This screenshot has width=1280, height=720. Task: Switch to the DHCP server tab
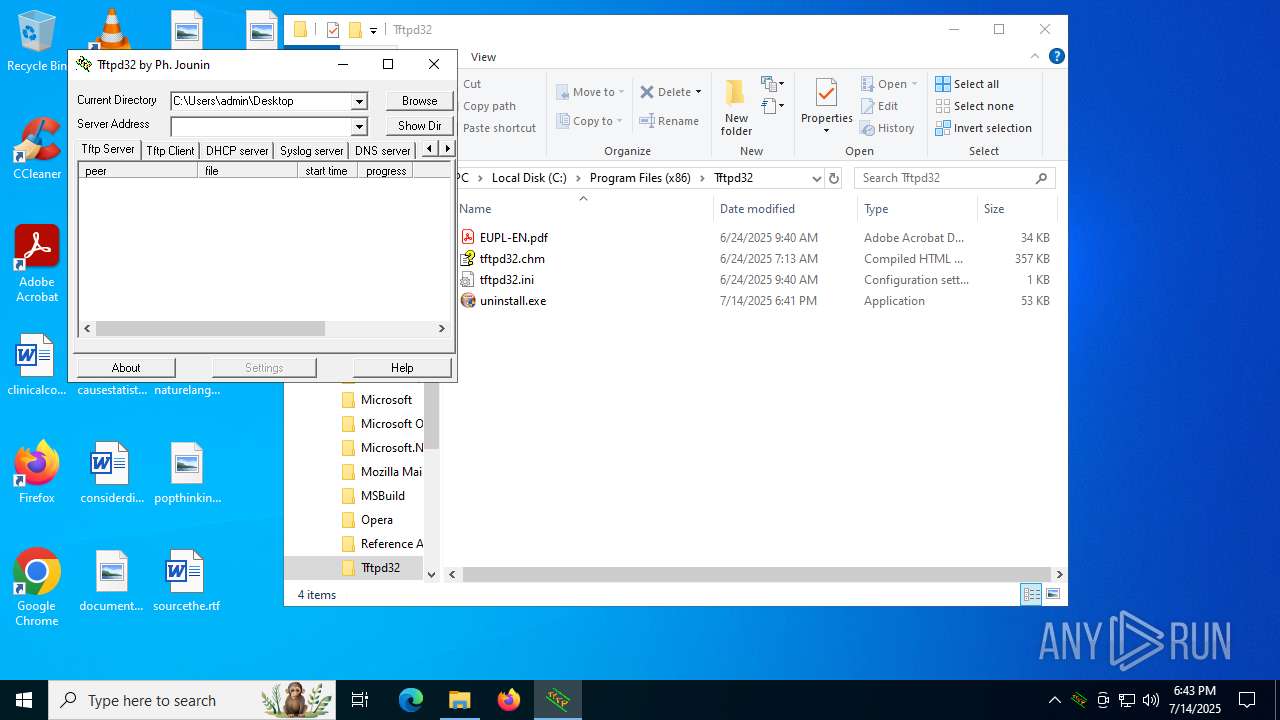click(x=237, y=151)
